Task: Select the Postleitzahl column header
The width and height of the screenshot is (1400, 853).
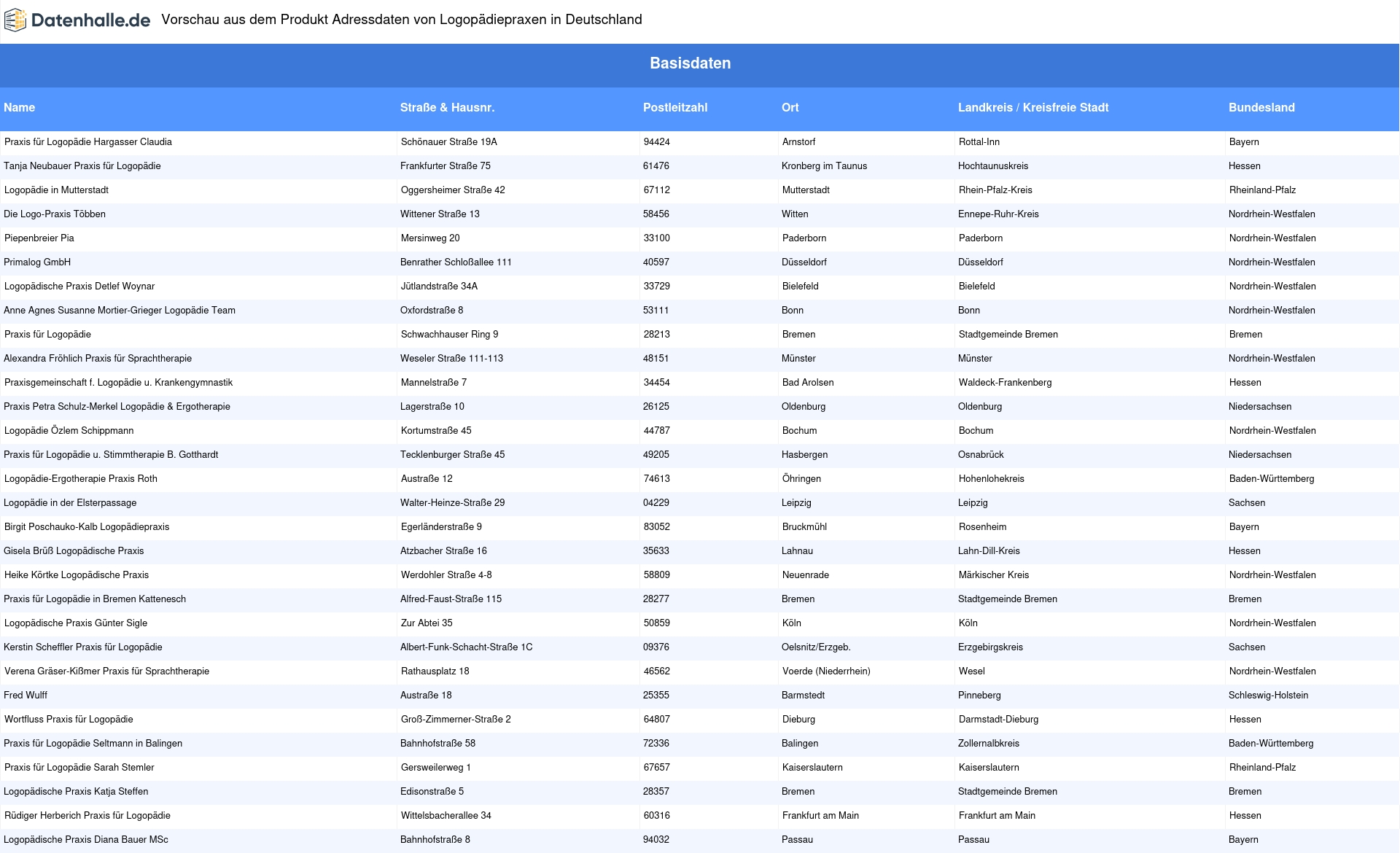Action: coord(675,107)
